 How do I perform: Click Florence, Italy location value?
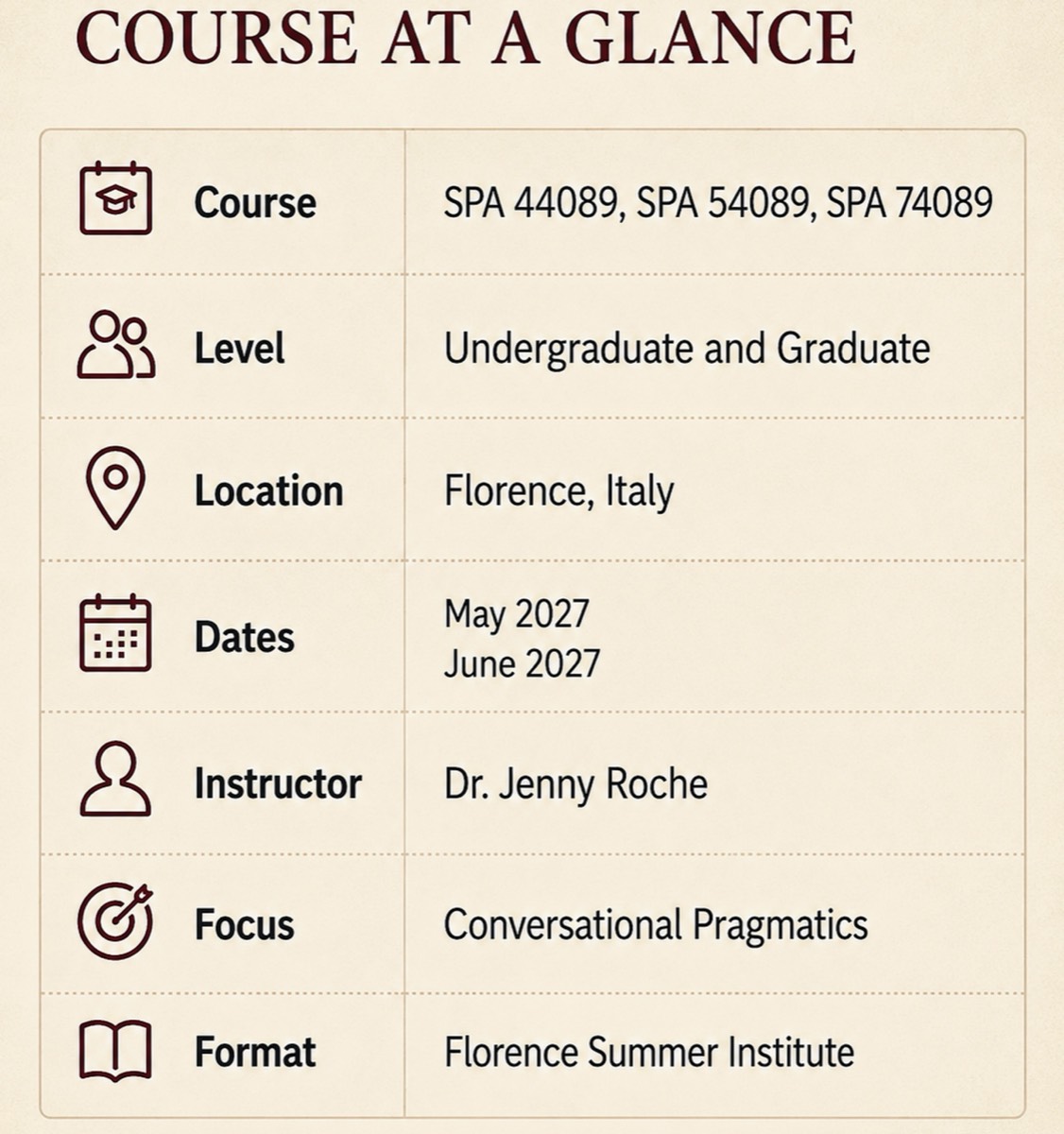tap(558, 491)
